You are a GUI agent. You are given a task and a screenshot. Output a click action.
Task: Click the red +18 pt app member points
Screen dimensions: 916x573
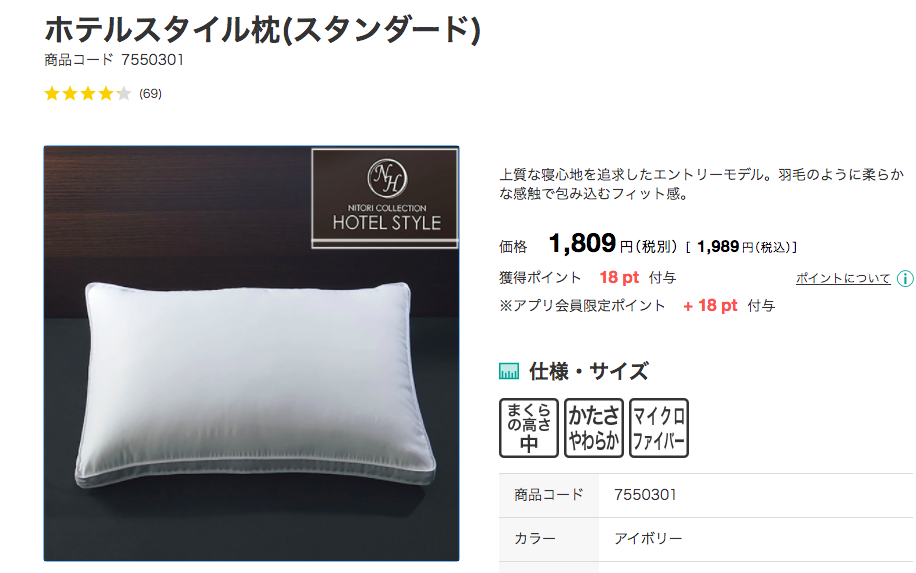[710, 305]
